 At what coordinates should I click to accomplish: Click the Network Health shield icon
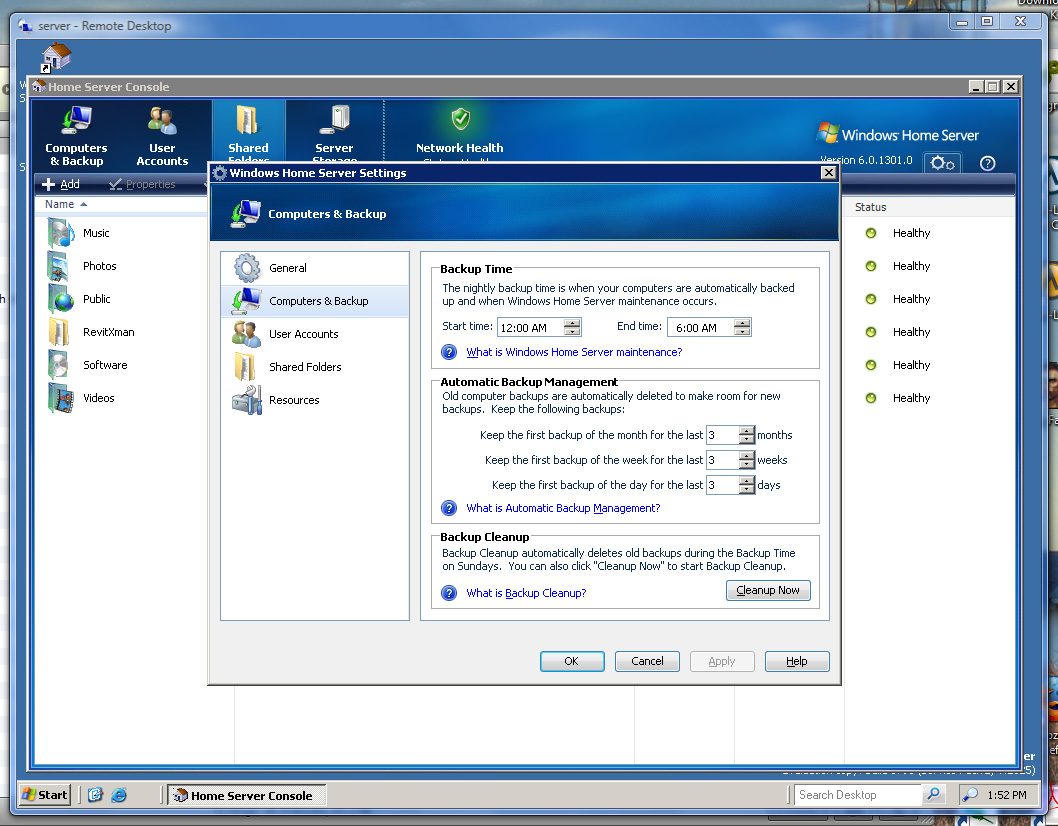460,119
